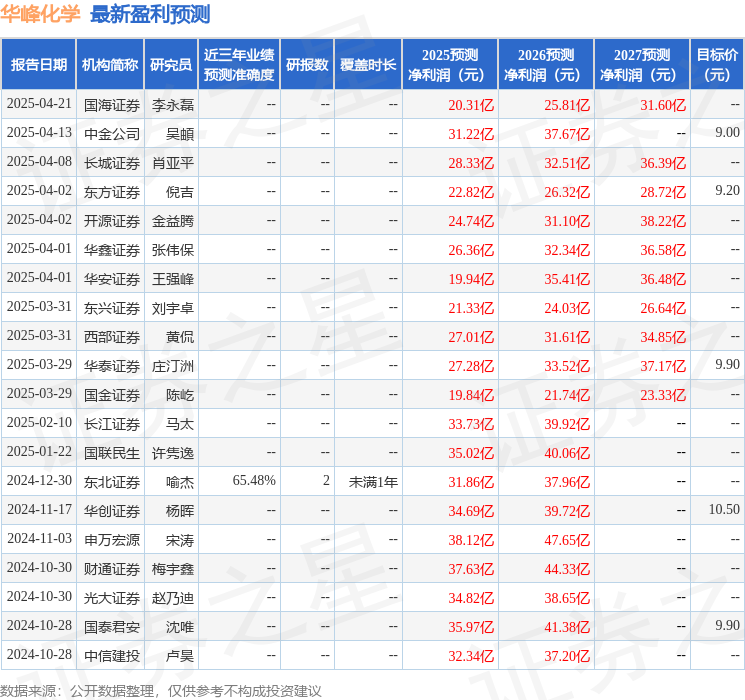Viewport: 745px width, 700px height.
Task: Click the 财通证券 institution cell
Action: click(112, 569)
